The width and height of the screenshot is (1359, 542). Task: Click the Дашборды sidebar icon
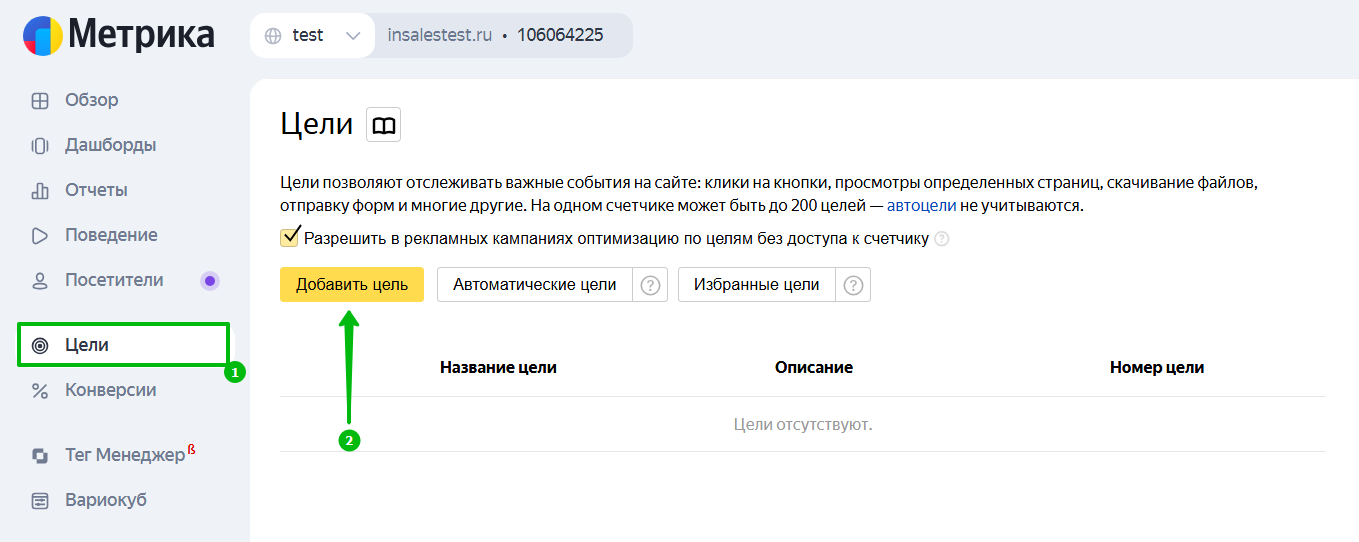tap(40, 146)
